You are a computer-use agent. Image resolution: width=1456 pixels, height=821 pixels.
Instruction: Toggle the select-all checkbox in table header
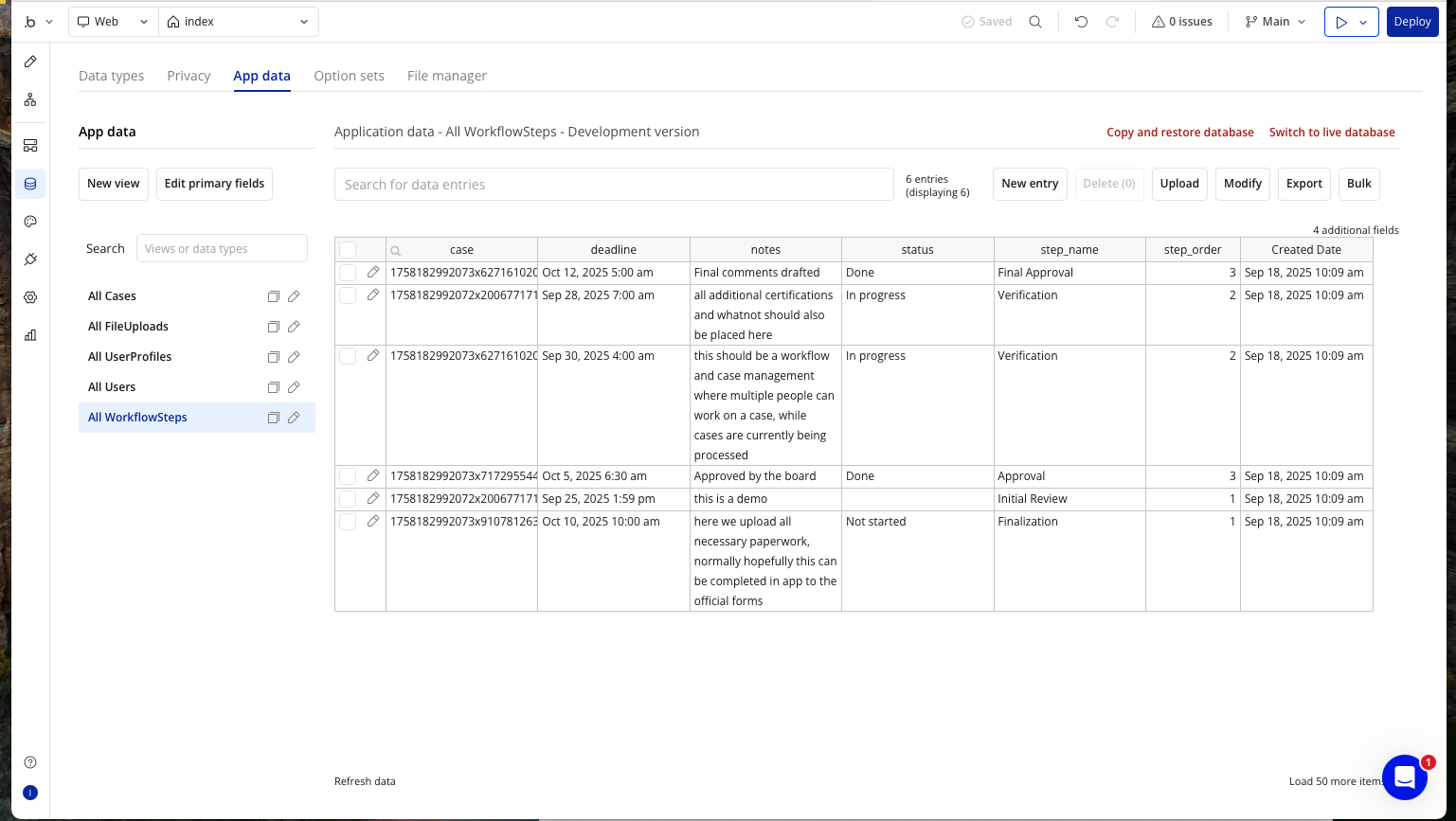click(348, 250)
